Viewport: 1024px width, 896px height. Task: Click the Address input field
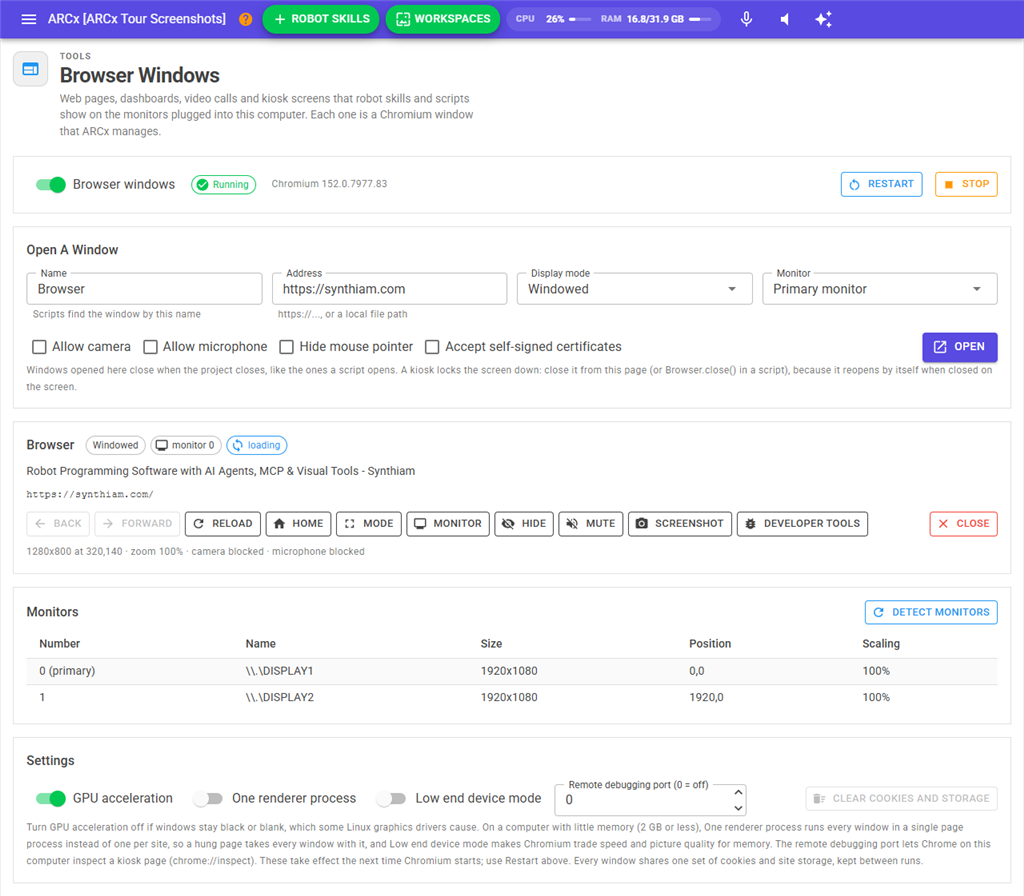point(389,289)
